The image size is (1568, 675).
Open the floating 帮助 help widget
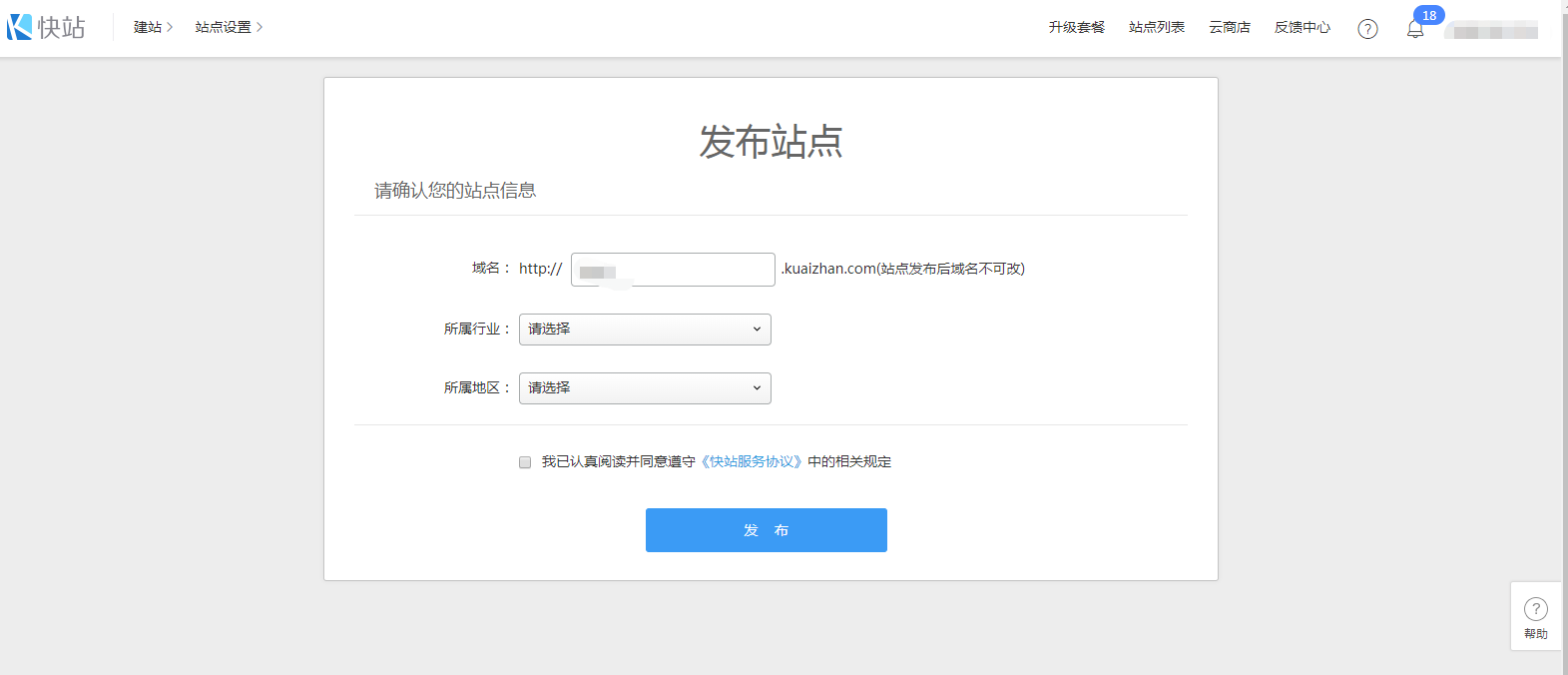[x=1535, y=616]
